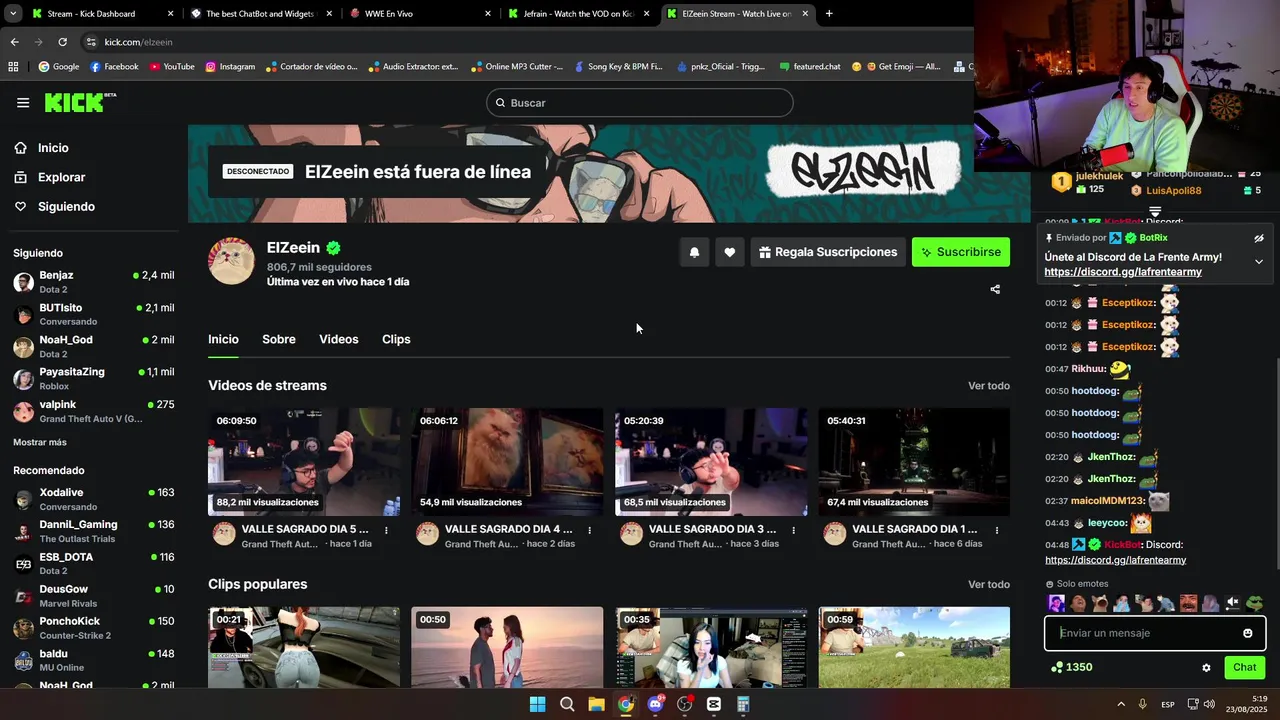This screenshot has width=1280, height=720.
Task: Open VALLE SAGRADO DIA 5 video thumbnail
Action: point(304,461)
